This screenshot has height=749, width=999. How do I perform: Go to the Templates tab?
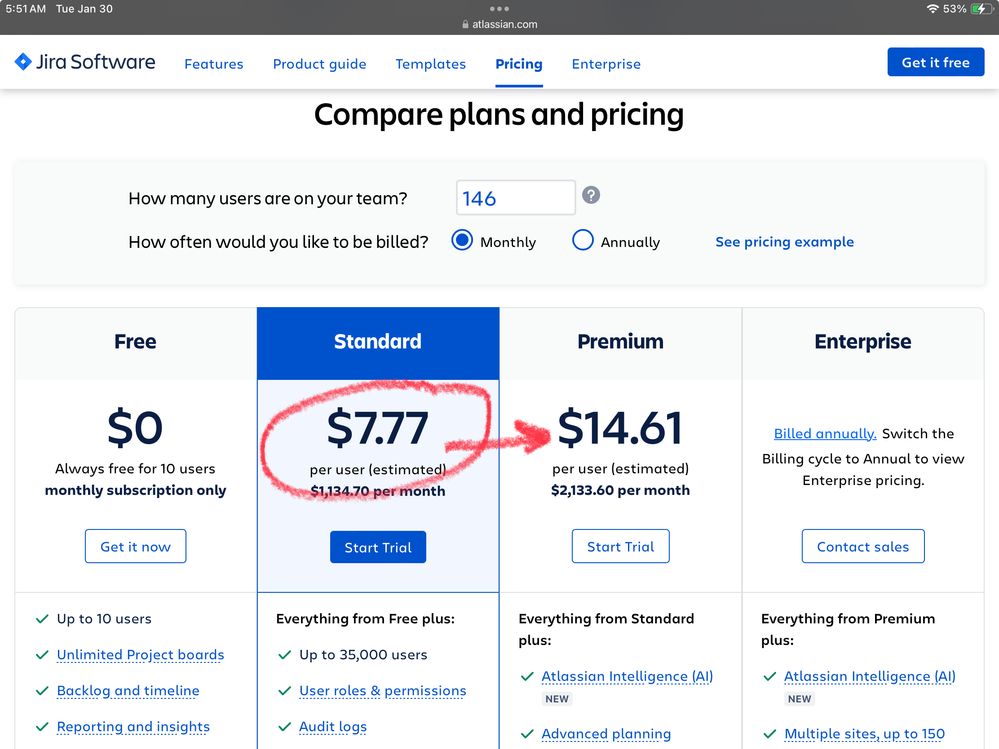430,64
